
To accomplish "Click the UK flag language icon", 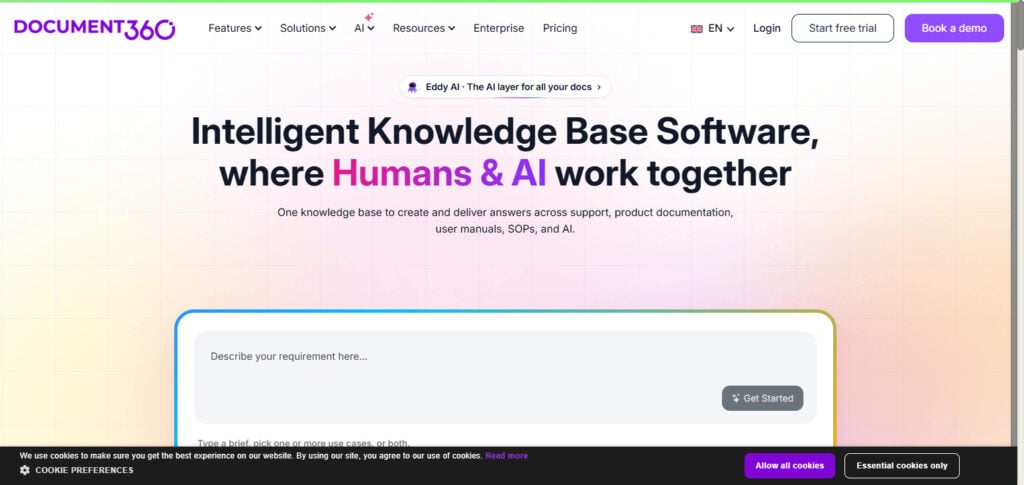I will click(x=696, y=29).
